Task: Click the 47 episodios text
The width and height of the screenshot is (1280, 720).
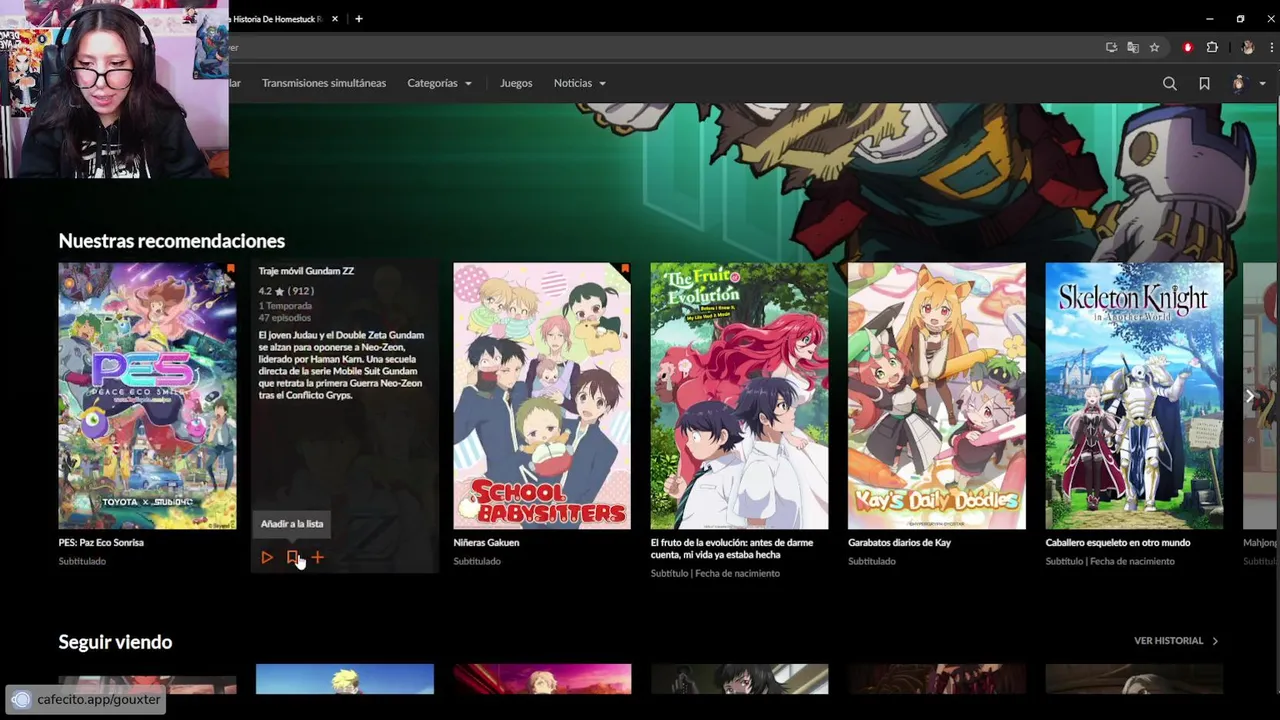Action: 284,318
